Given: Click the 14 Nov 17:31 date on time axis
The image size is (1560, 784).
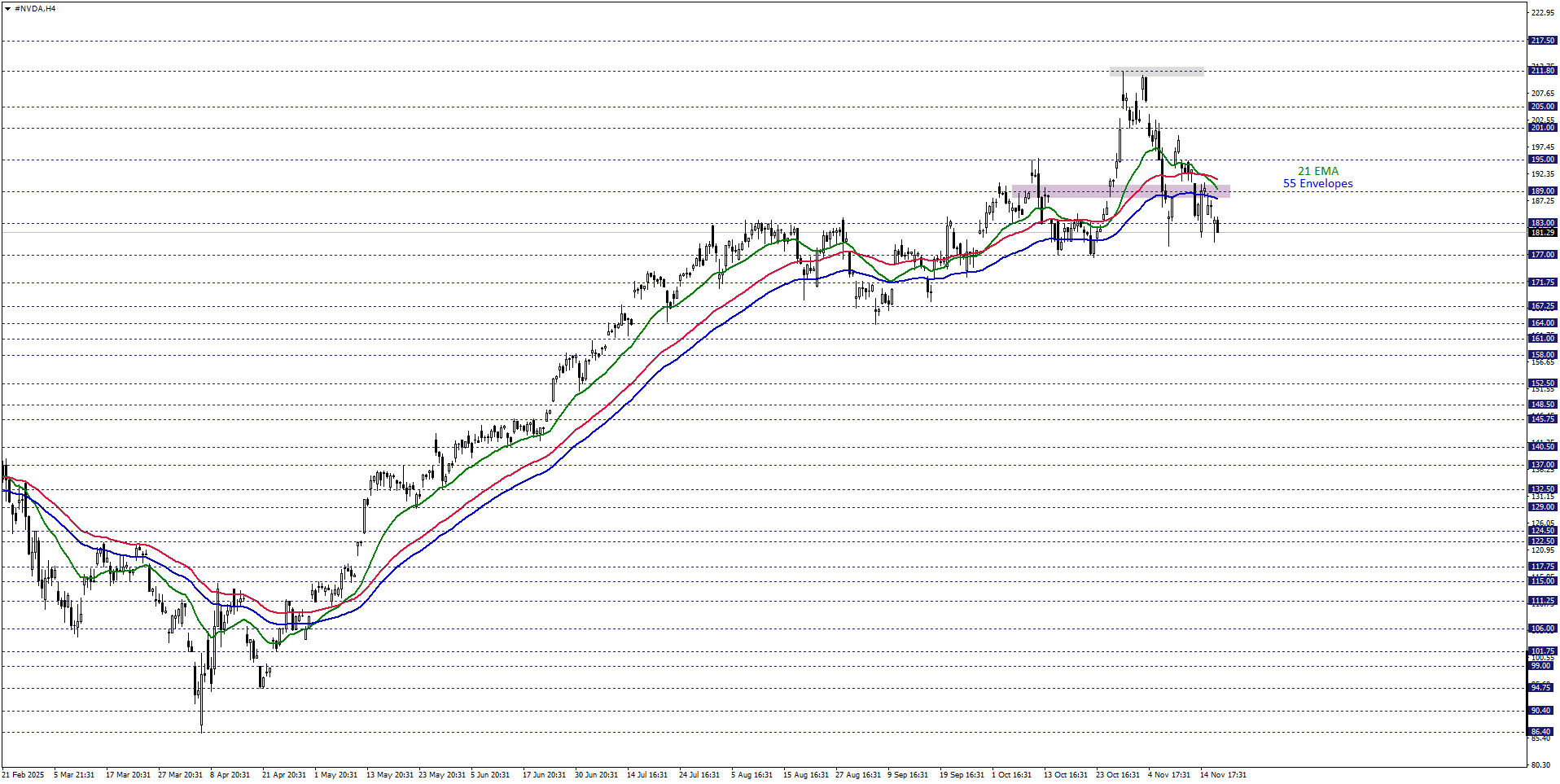Looking at the screenshot, I should pos(1223,775).
